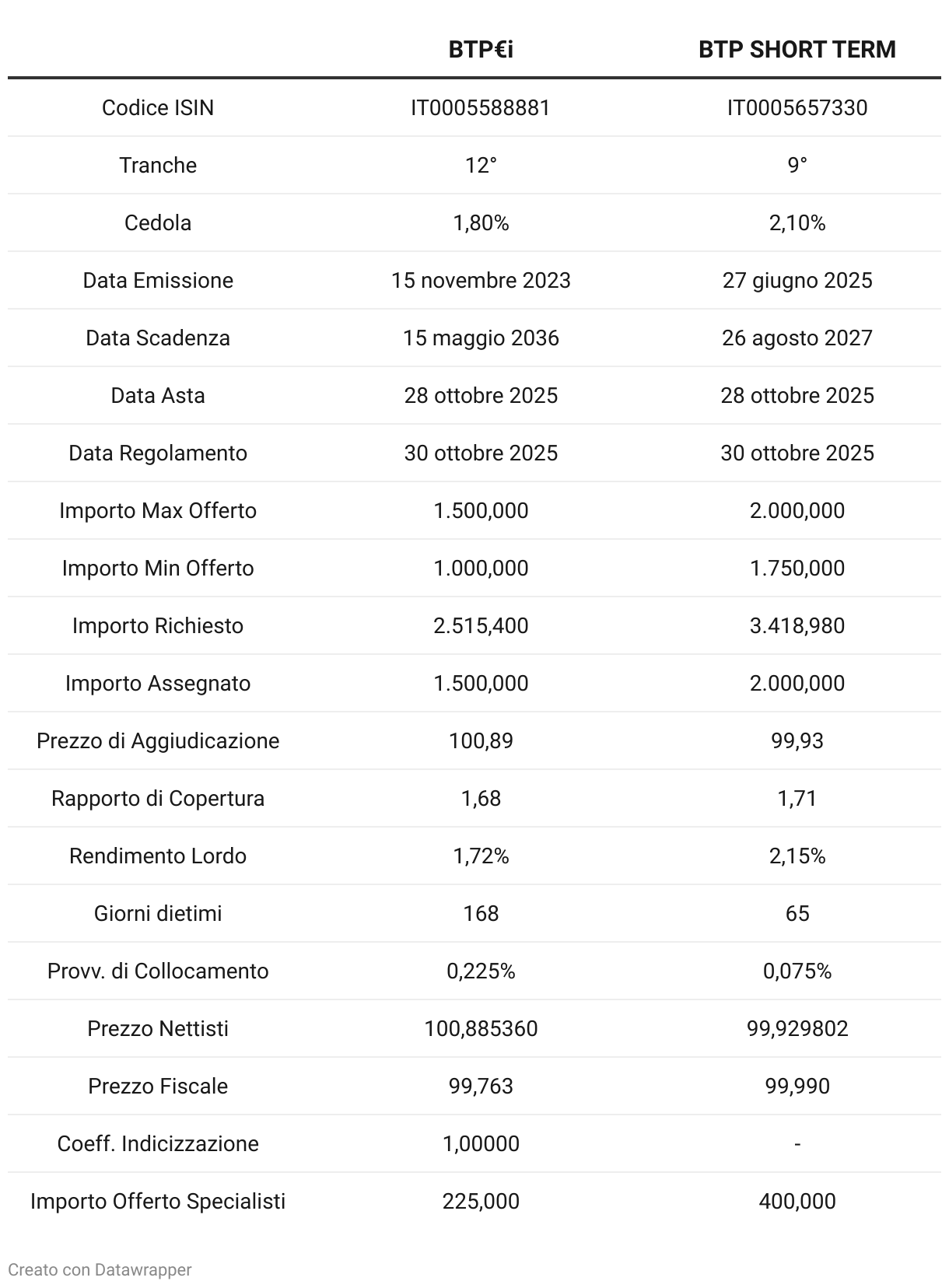949x1288 pixels.
Task: Select ISIN code IT0005657330
Action: (797, 107)
